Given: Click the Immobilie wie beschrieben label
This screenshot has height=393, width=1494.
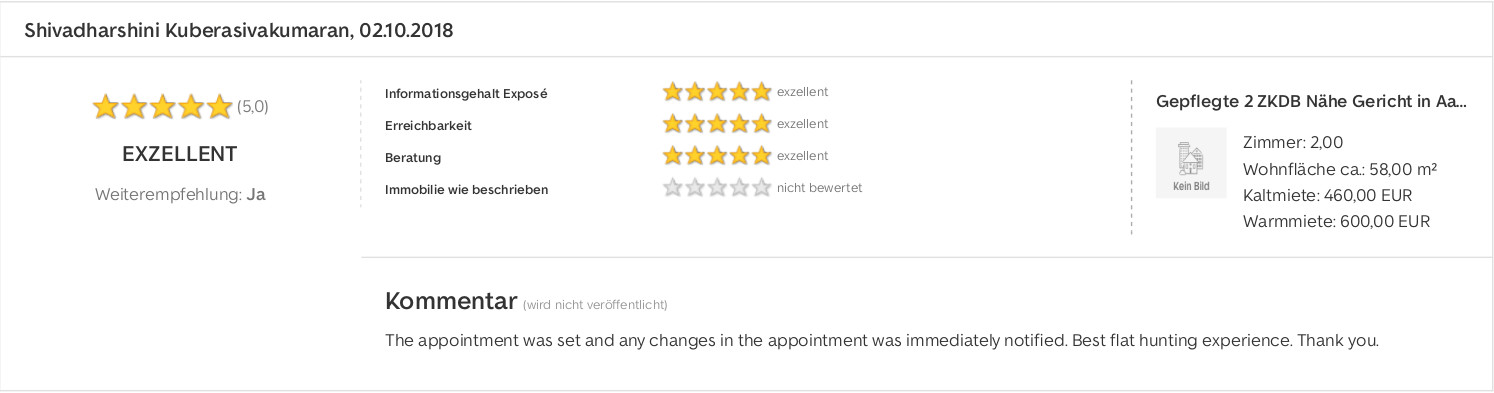Looking at the screenshot, I should click(466, 190).
